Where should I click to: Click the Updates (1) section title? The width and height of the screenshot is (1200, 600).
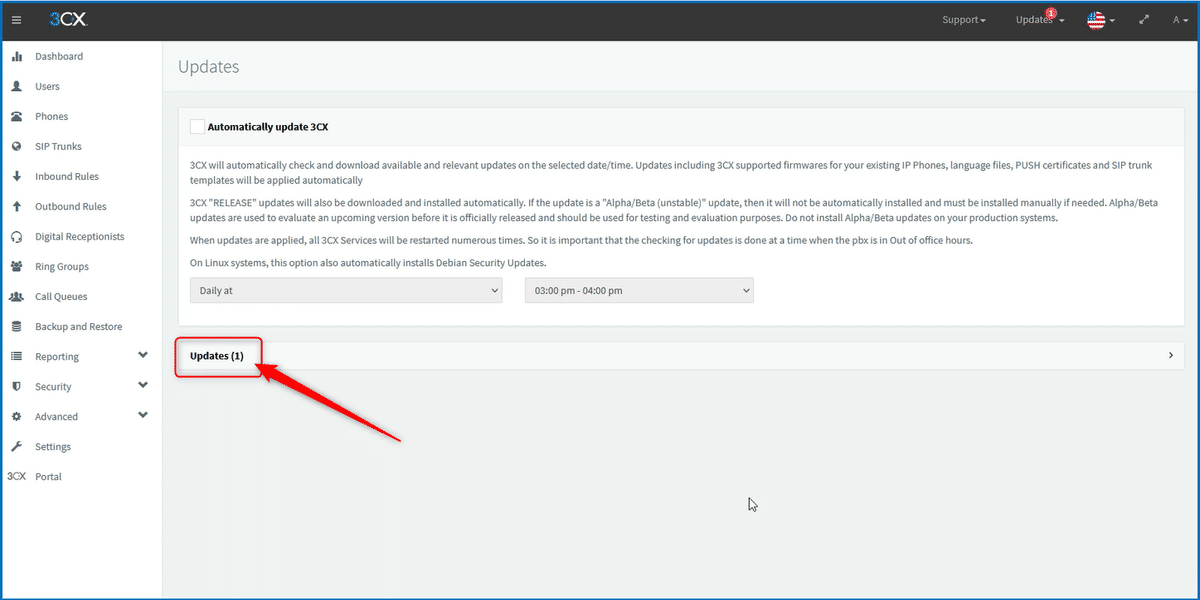[x=217, y=355]
